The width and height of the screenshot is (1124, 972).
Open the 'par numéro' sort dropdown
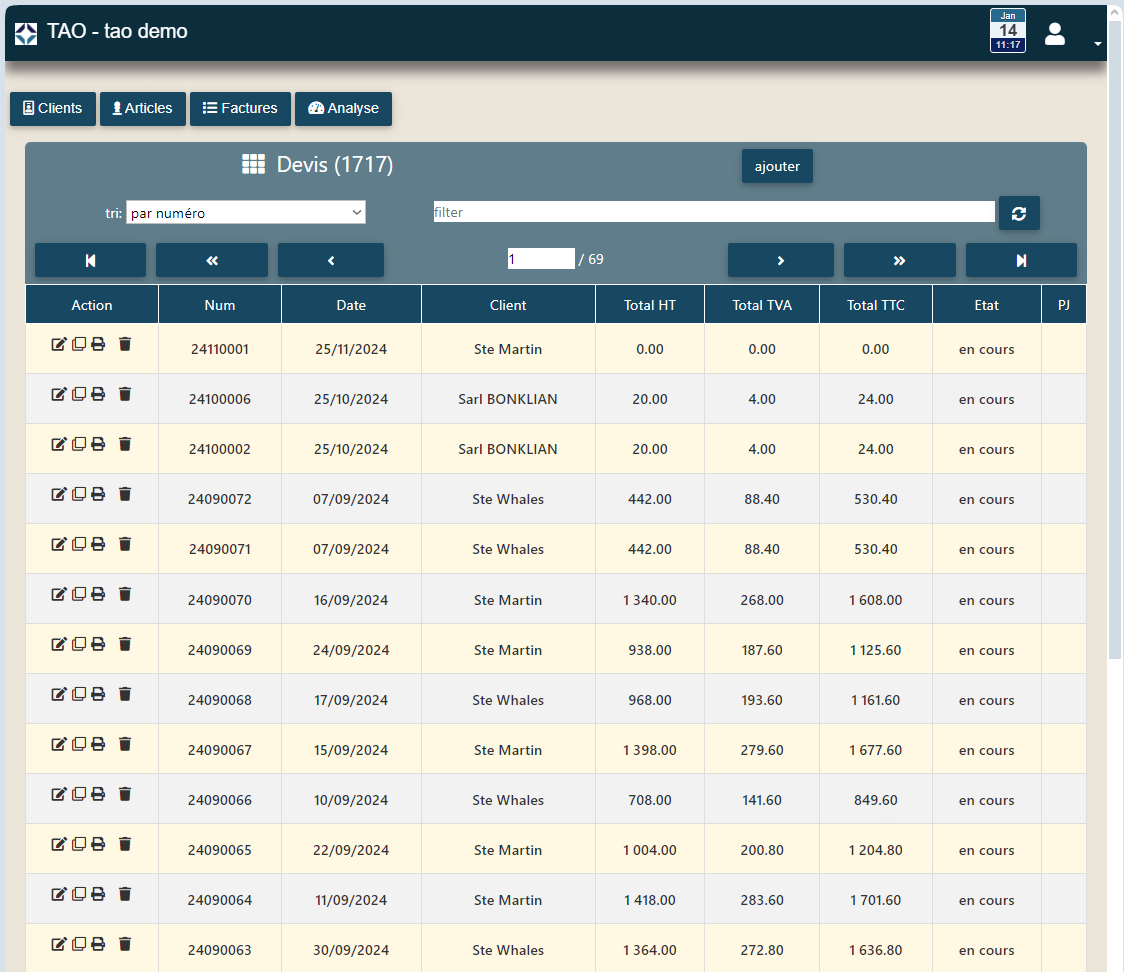click(x=246, y=213)
